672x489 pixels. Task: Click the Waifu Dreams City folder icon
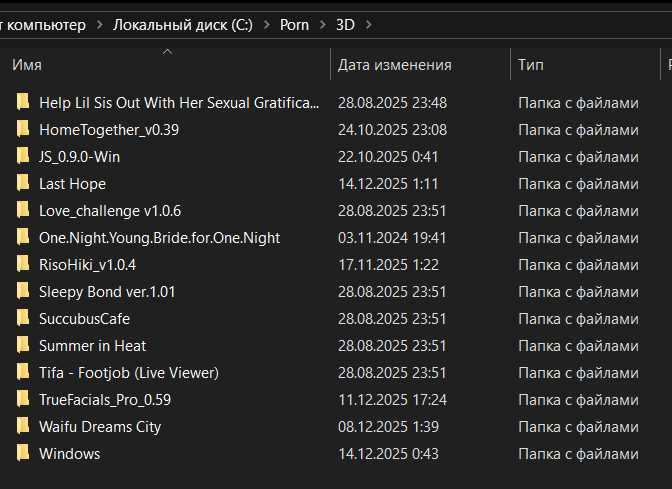pos(23,426)
